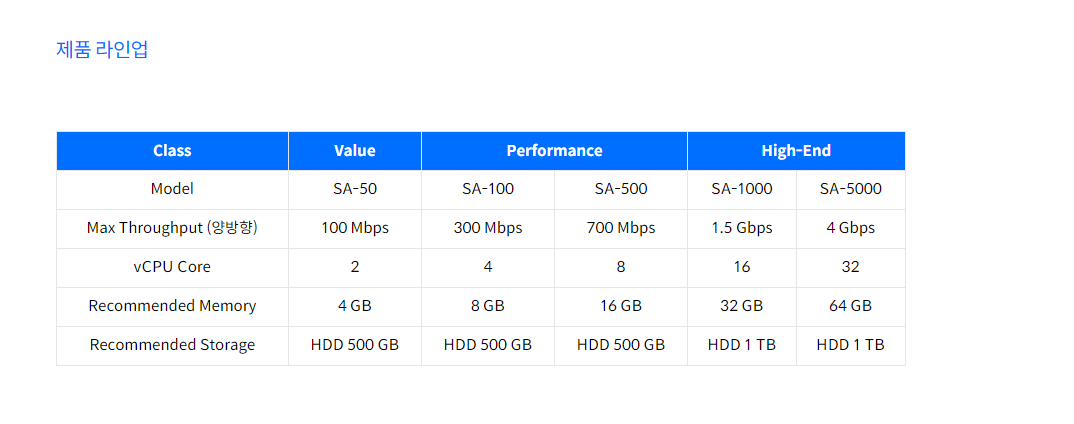Click the 32 vCPU core value

[x=851, y=267]
